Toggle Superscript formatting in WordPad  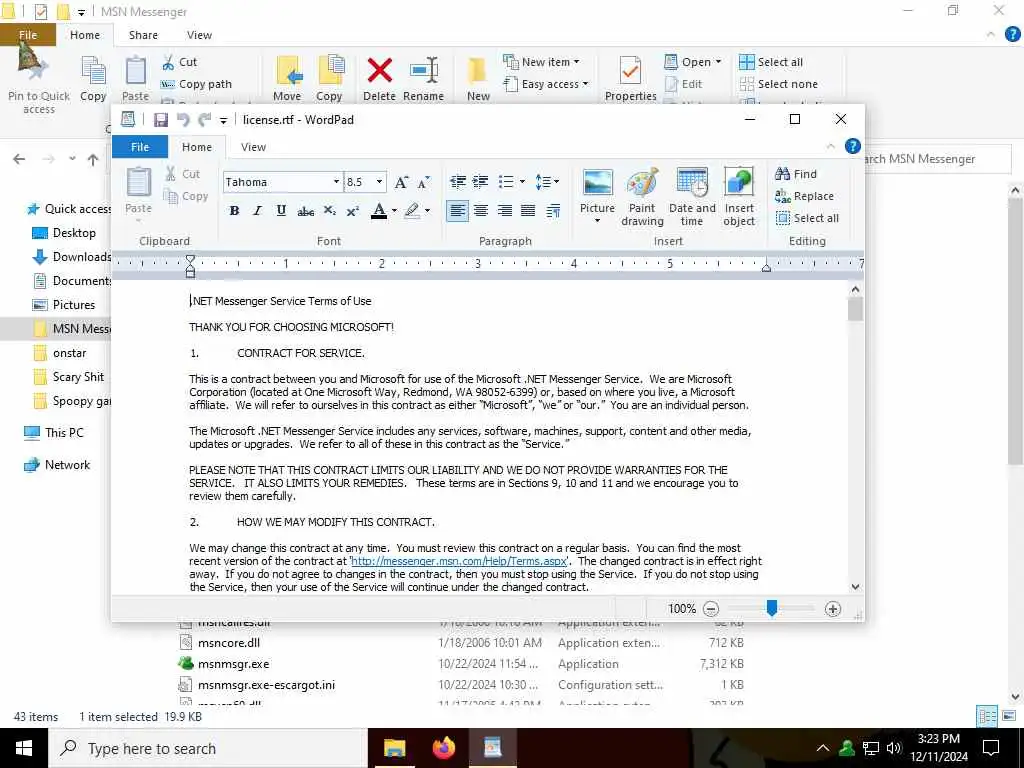click(x=353, y=210)
